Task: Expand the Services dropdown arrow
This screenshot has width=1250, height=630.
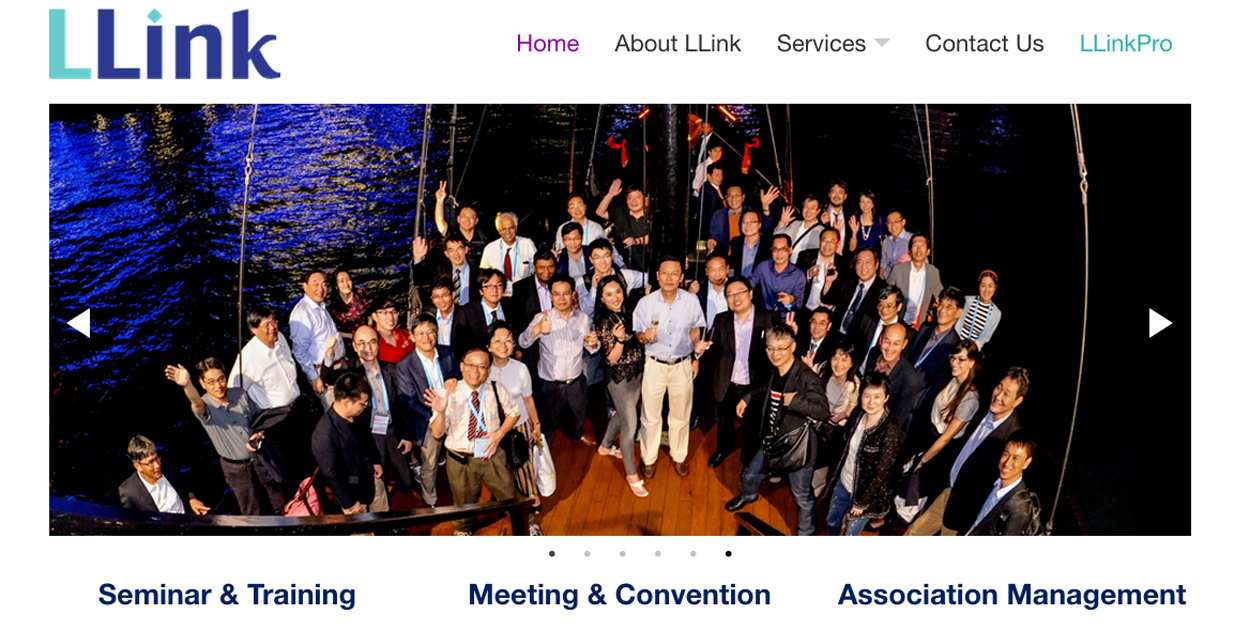Action: pos(881,43)
